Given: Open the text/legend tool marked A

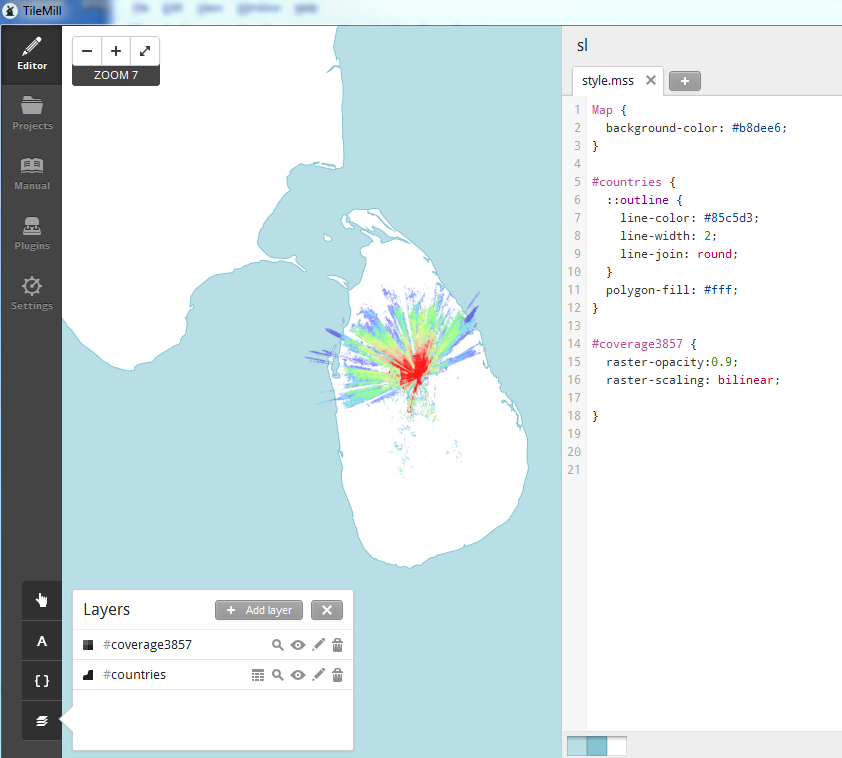Looking at the screenshot, I should [41, 640].
